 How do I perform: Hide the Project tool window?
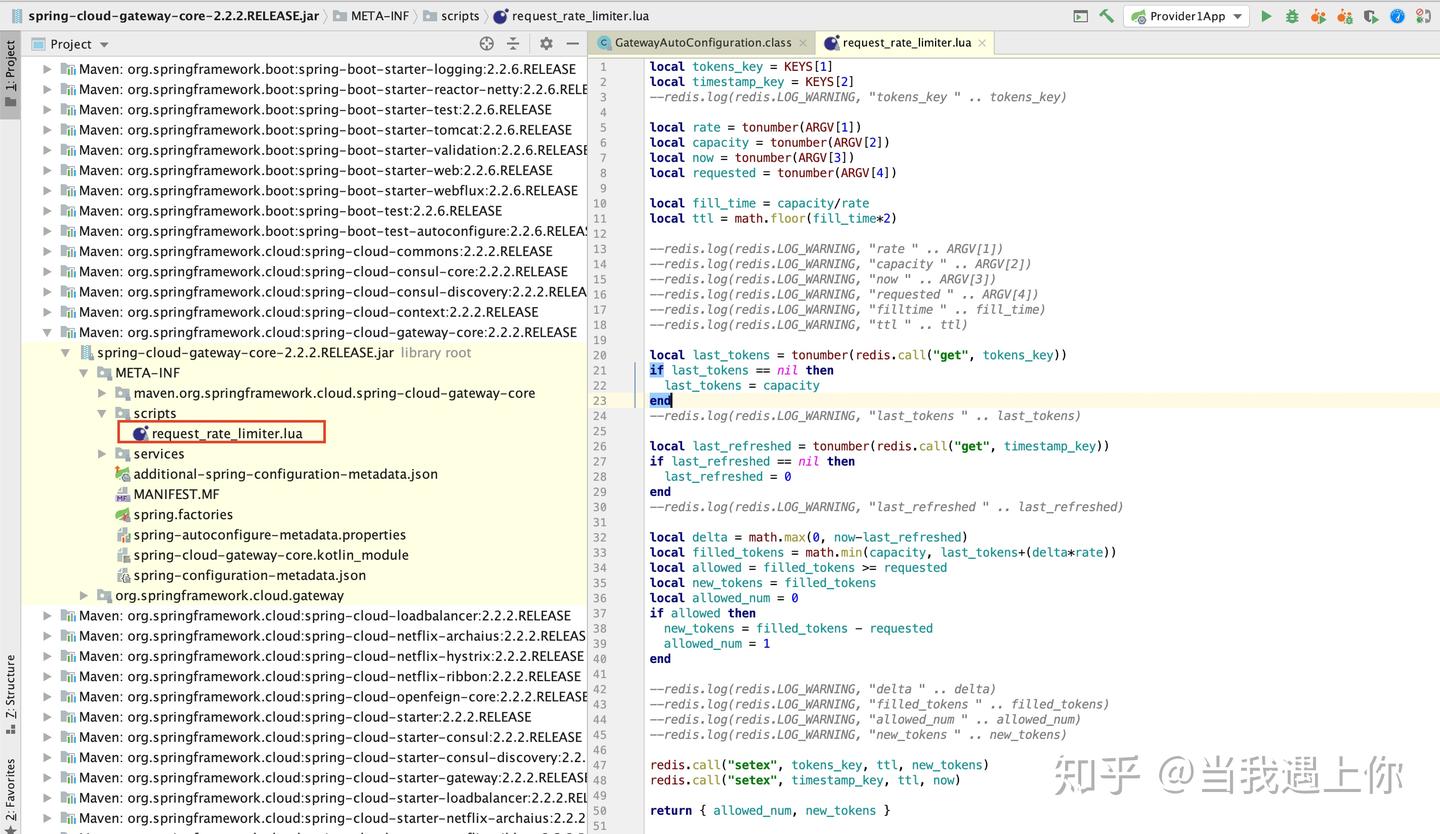[x=573, y=44]
